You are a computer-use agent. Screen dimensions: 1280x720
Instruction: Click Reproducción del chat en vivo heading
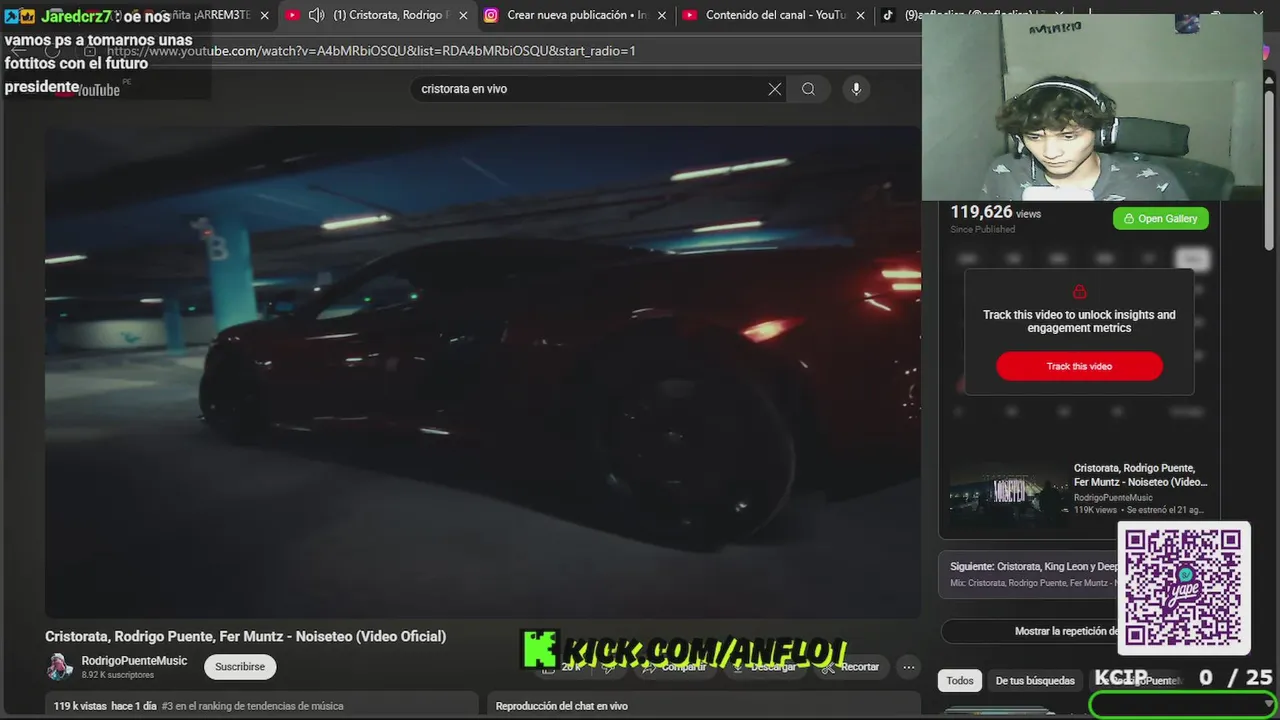562,706
